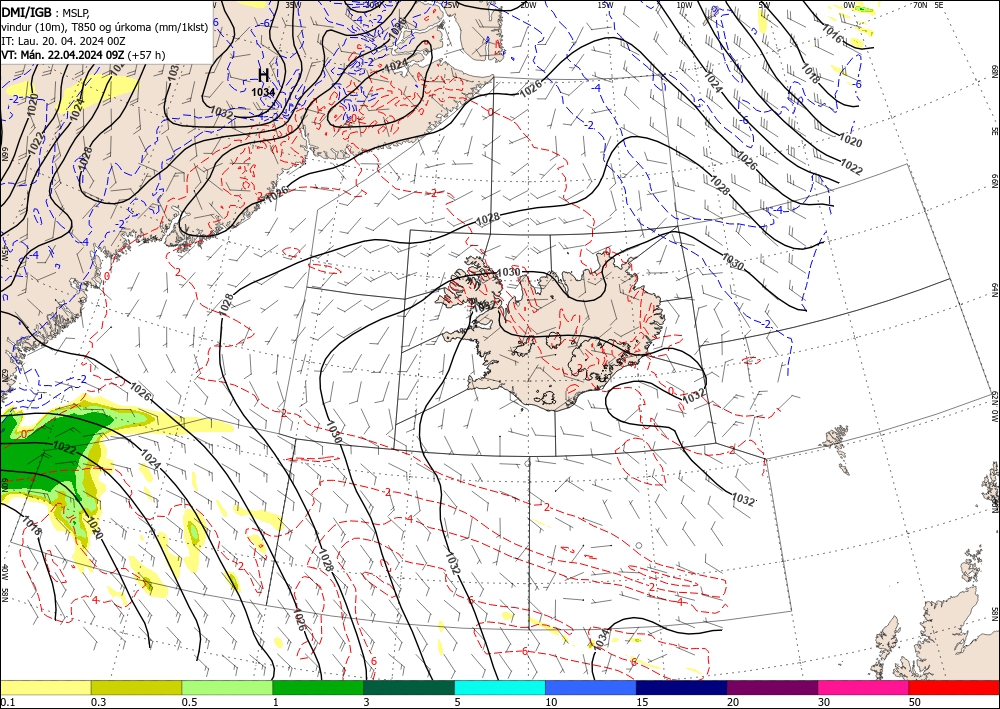Pick the blue 10–15 legend color band
1000x709 pixels.
[591, 687]
